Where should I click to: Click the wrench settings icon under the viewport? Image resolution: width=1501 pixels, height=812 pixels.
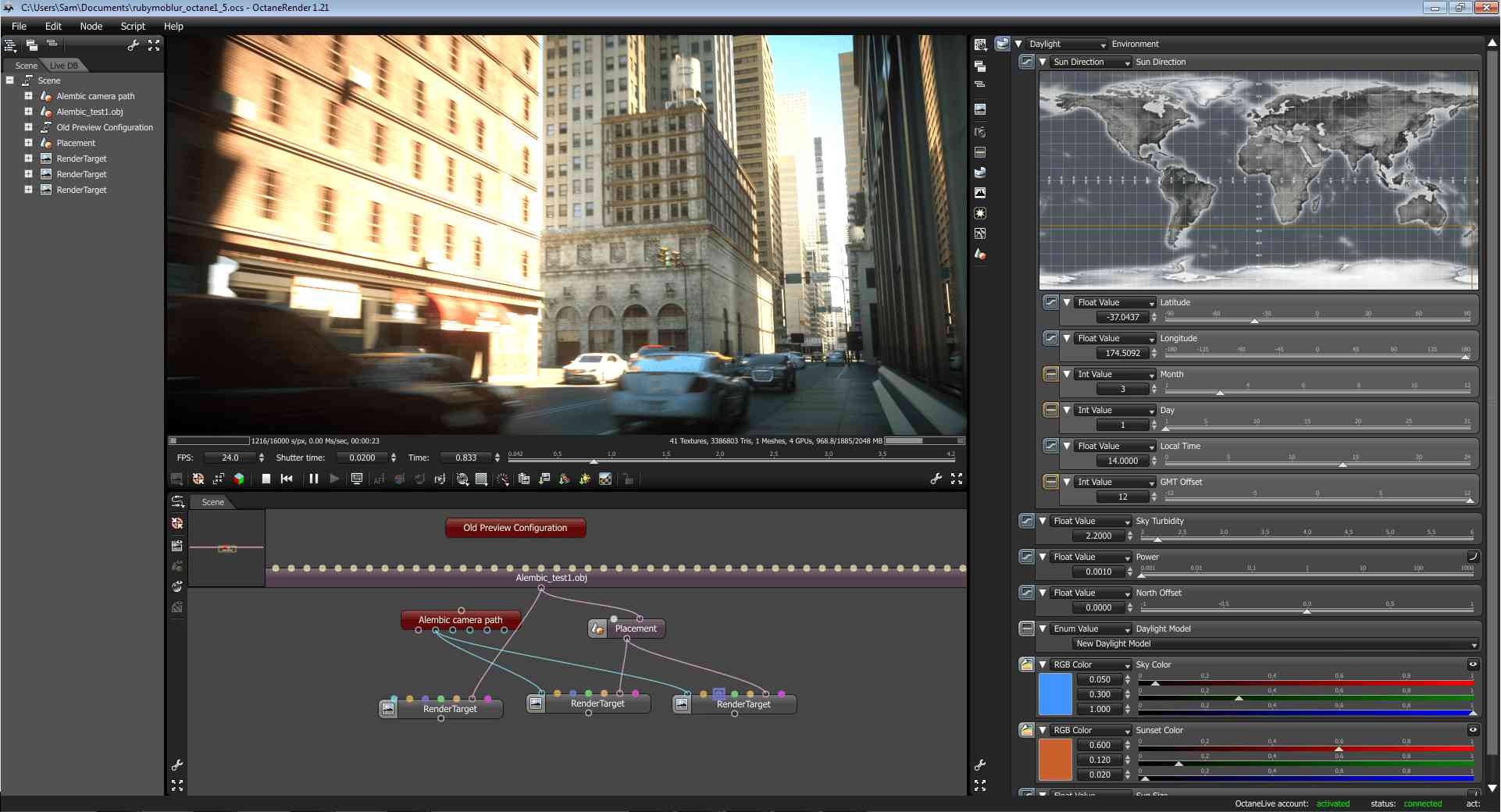pos(936,479)
